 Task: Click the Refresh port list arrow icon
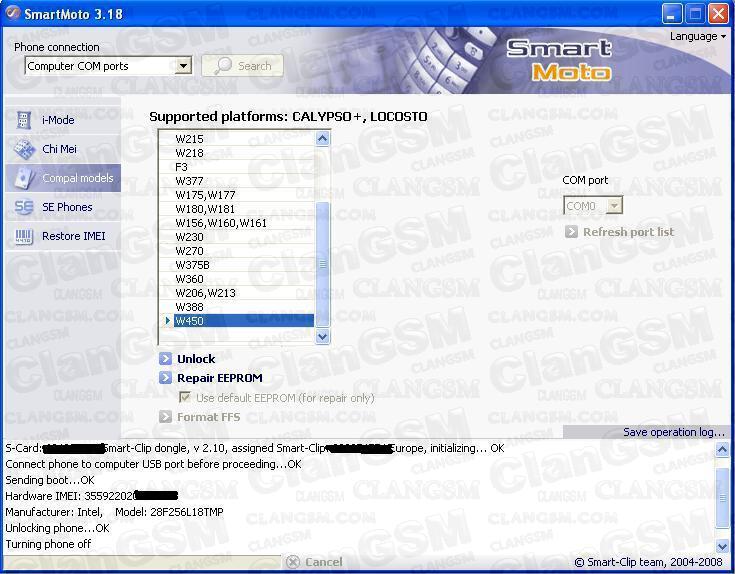click(x=571, y=231)
